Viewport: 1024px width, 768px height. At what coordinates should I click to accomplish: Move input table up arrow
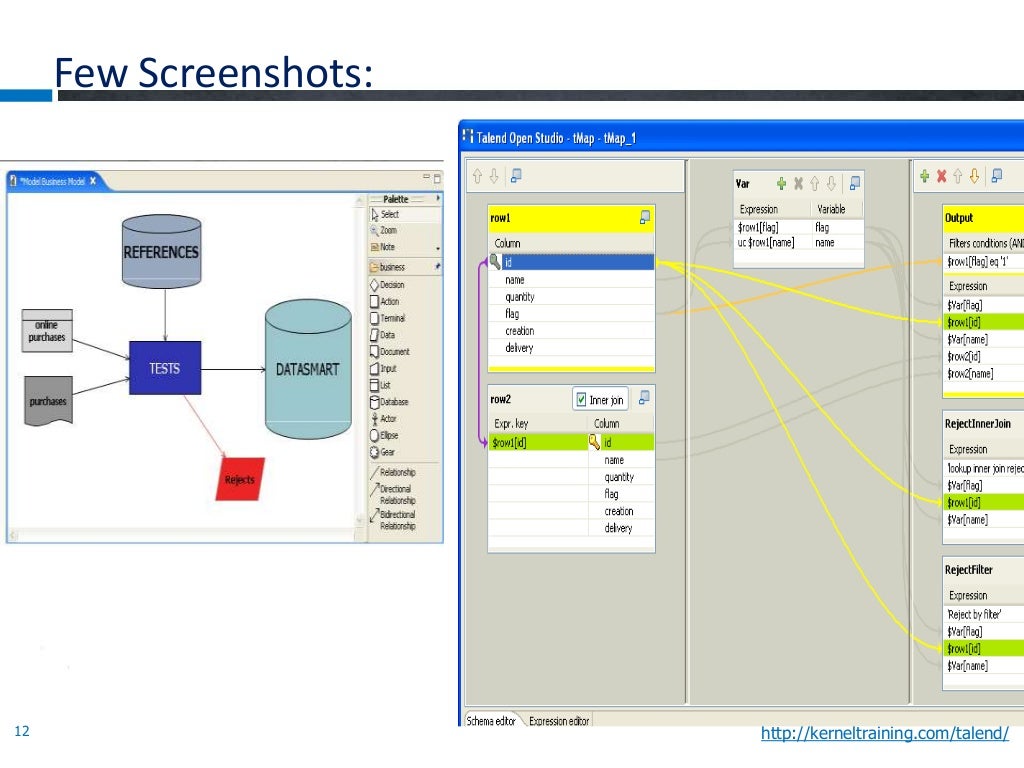click(x=477, y=176)
